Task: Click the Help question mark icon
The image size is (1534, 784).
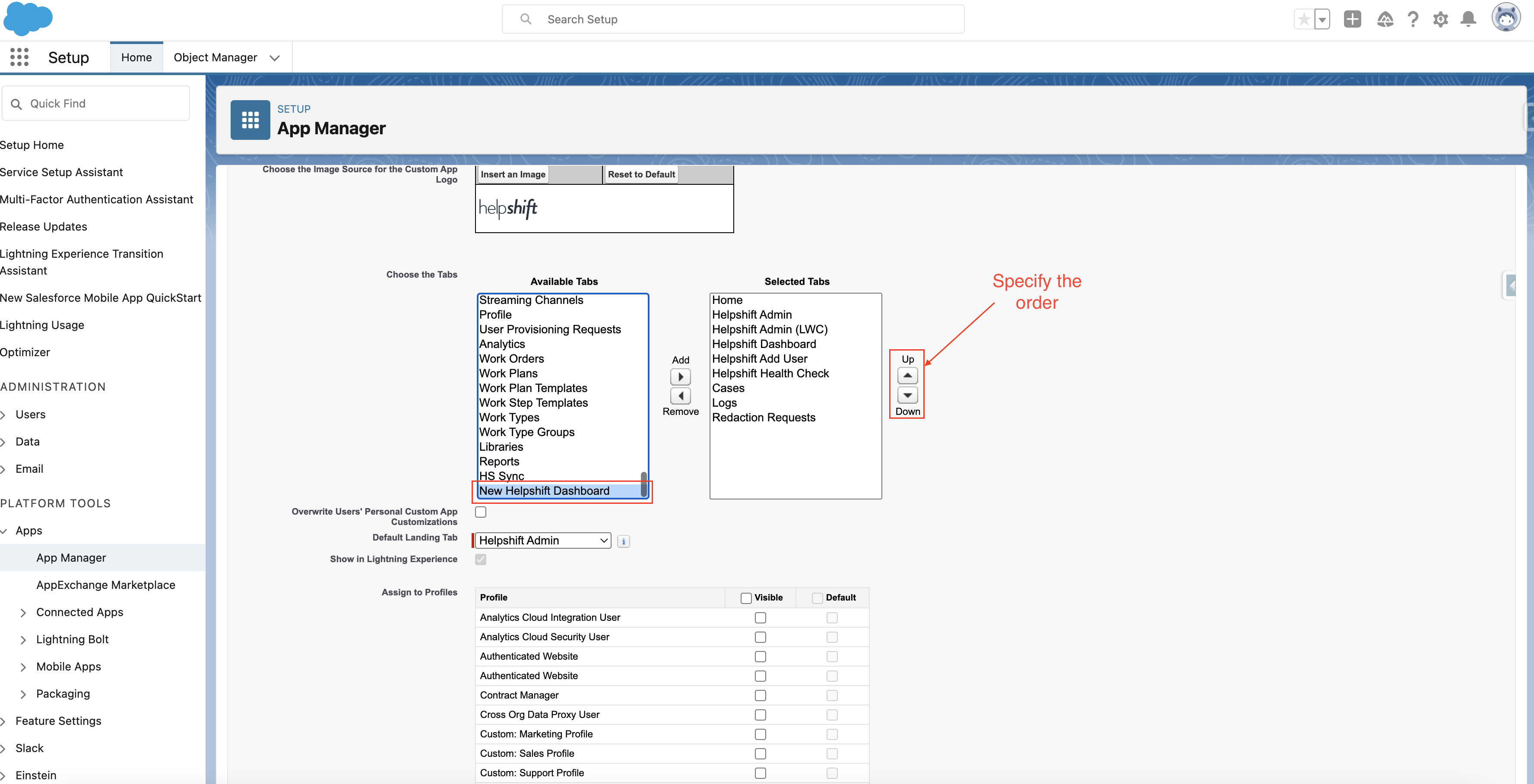Action: (x=1413, y=20)
